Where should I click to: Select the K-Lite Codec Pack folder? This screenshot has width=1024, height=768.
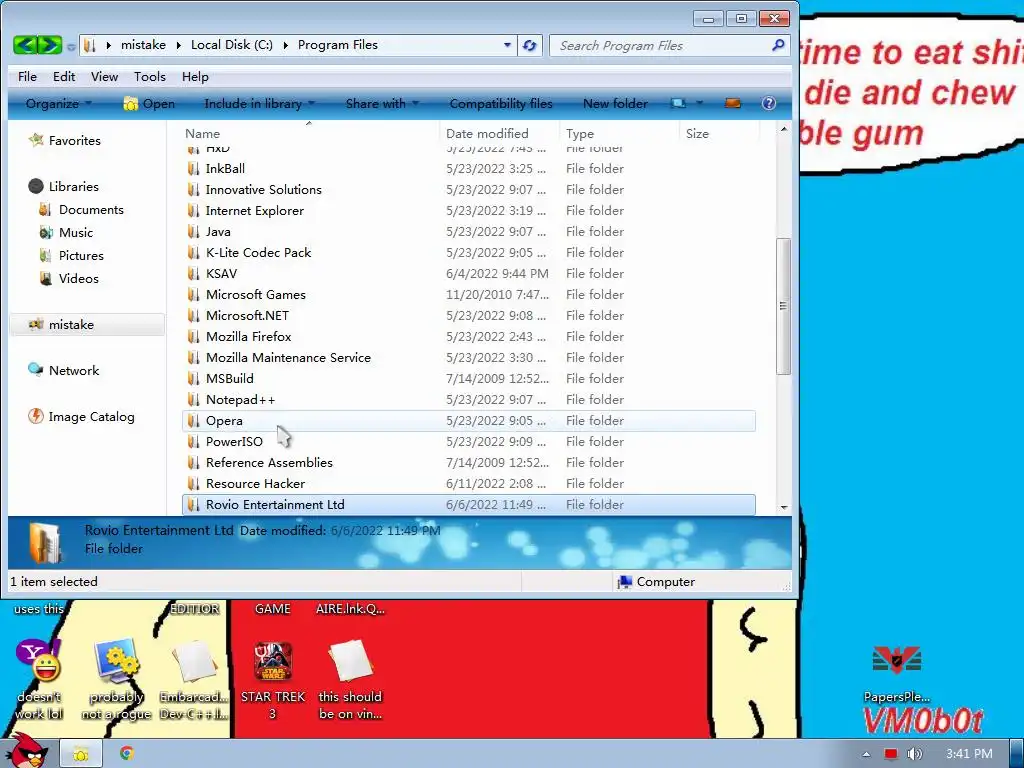[469, 252]
